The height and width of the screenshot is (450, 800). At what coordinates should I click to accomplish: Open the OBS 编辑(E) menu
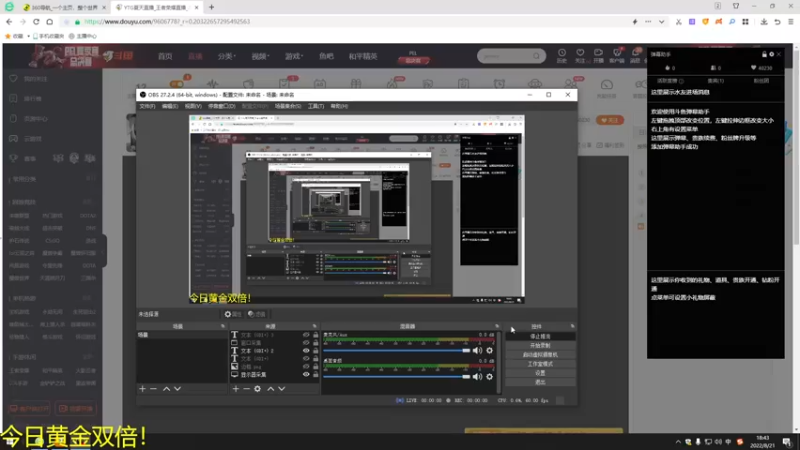coord(170,106)
